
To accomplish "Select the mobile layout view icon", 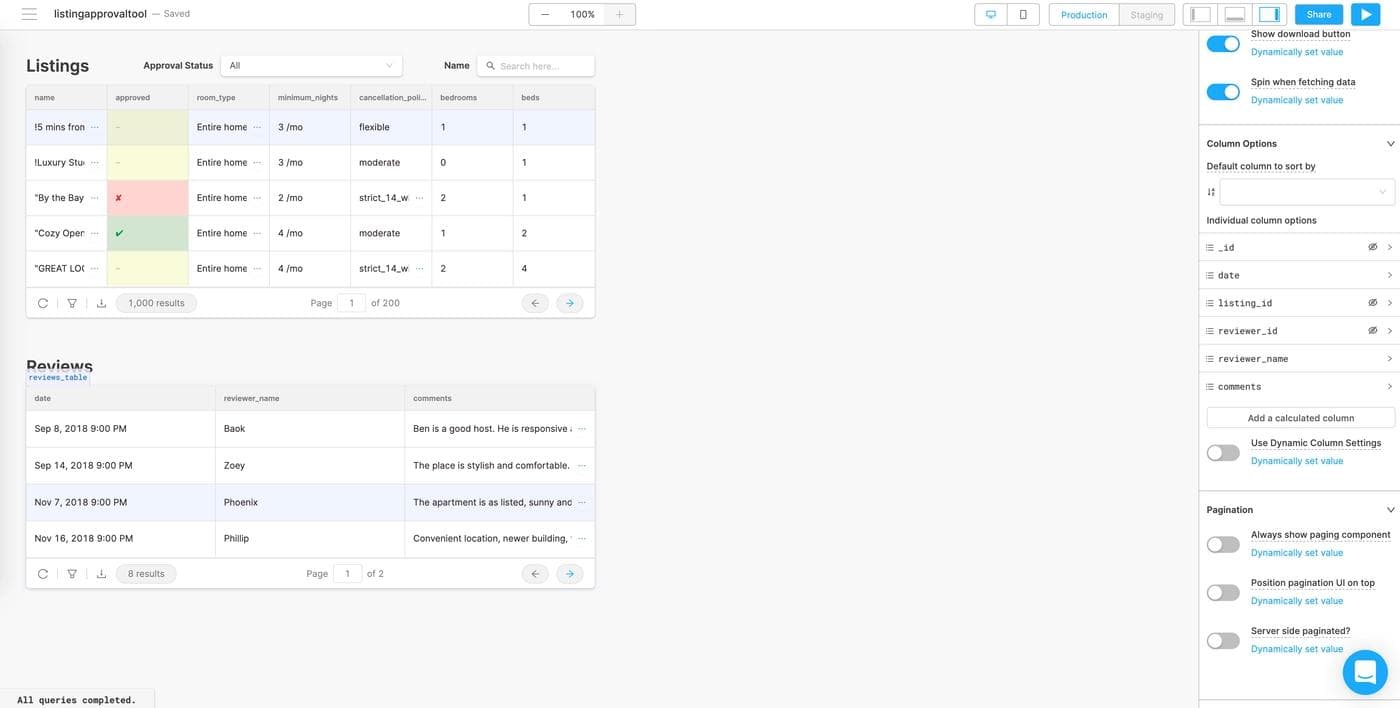I will [x=1023, y=14].
